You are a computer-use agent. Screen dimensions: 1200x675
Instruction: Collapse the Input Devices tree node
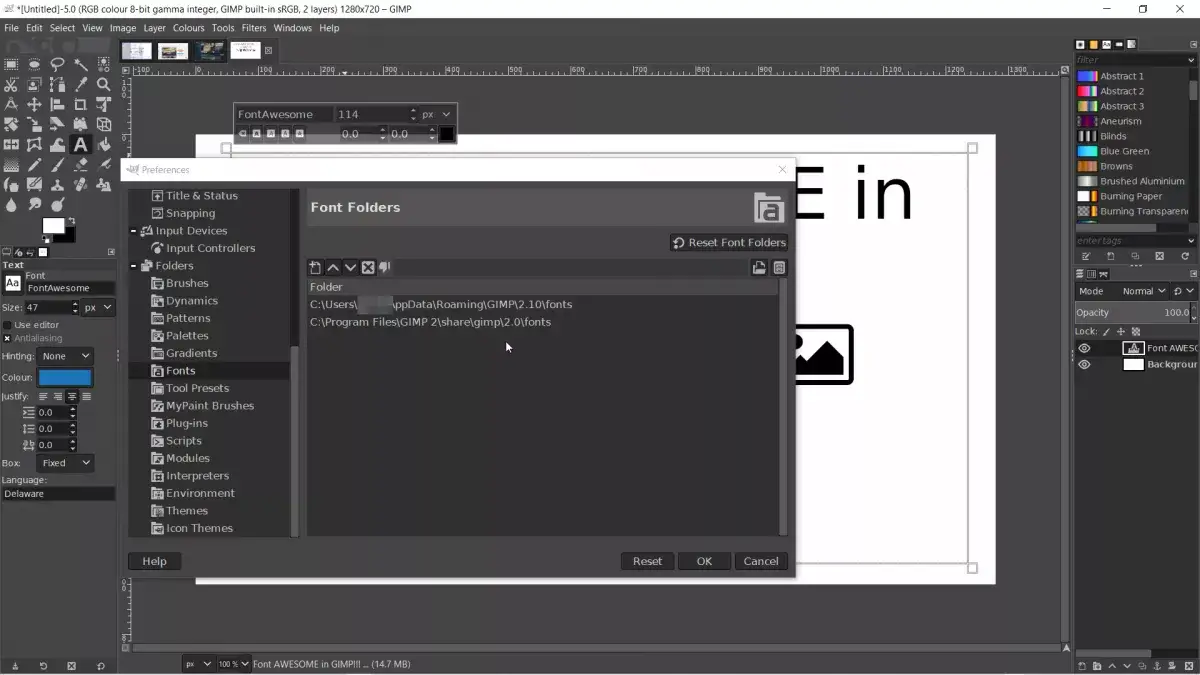134,231
